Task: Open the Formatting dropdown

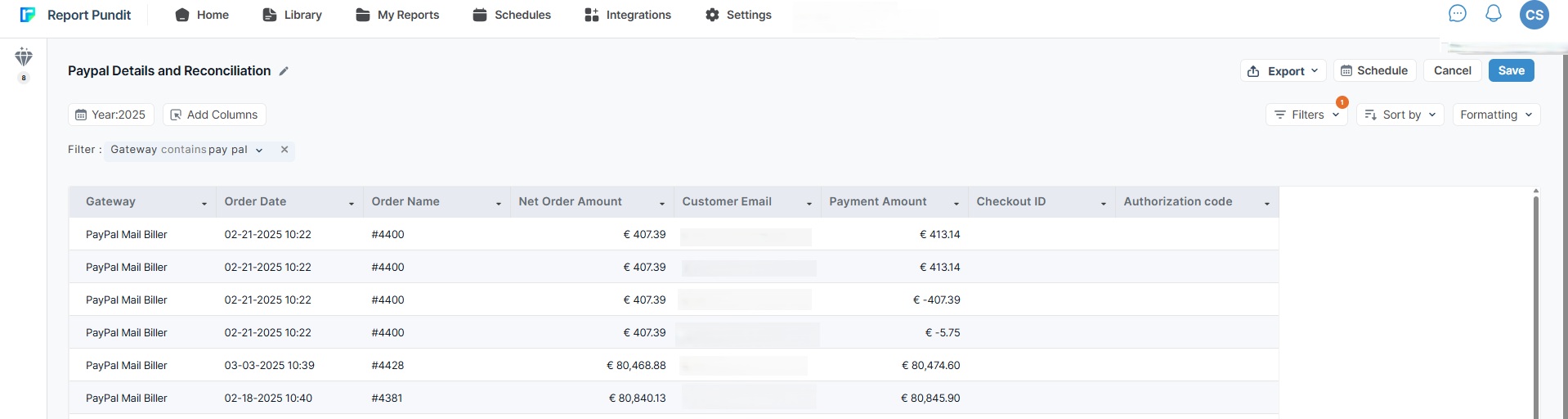Action: pyautogui.click(x=1496, y=115)
